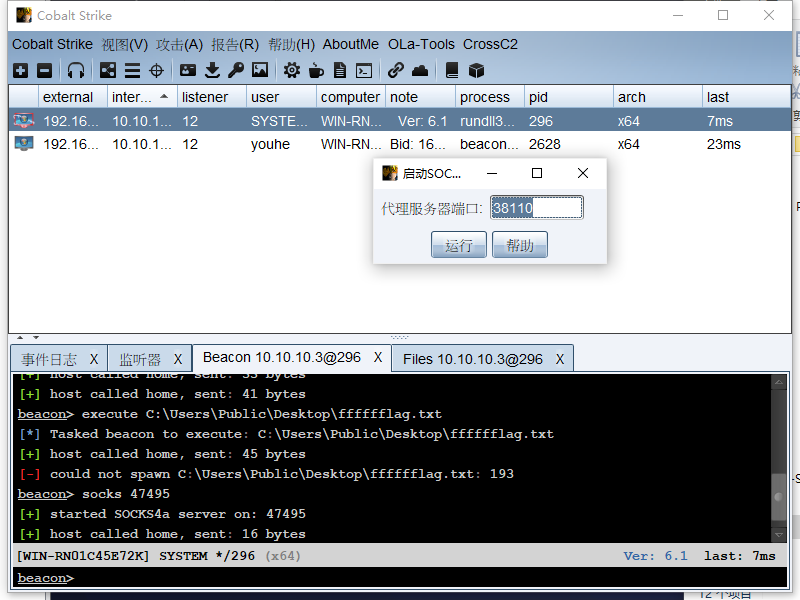Close the 监听器 tab with its X
This screenshot has height=600, width=800.
coord(178,359)
